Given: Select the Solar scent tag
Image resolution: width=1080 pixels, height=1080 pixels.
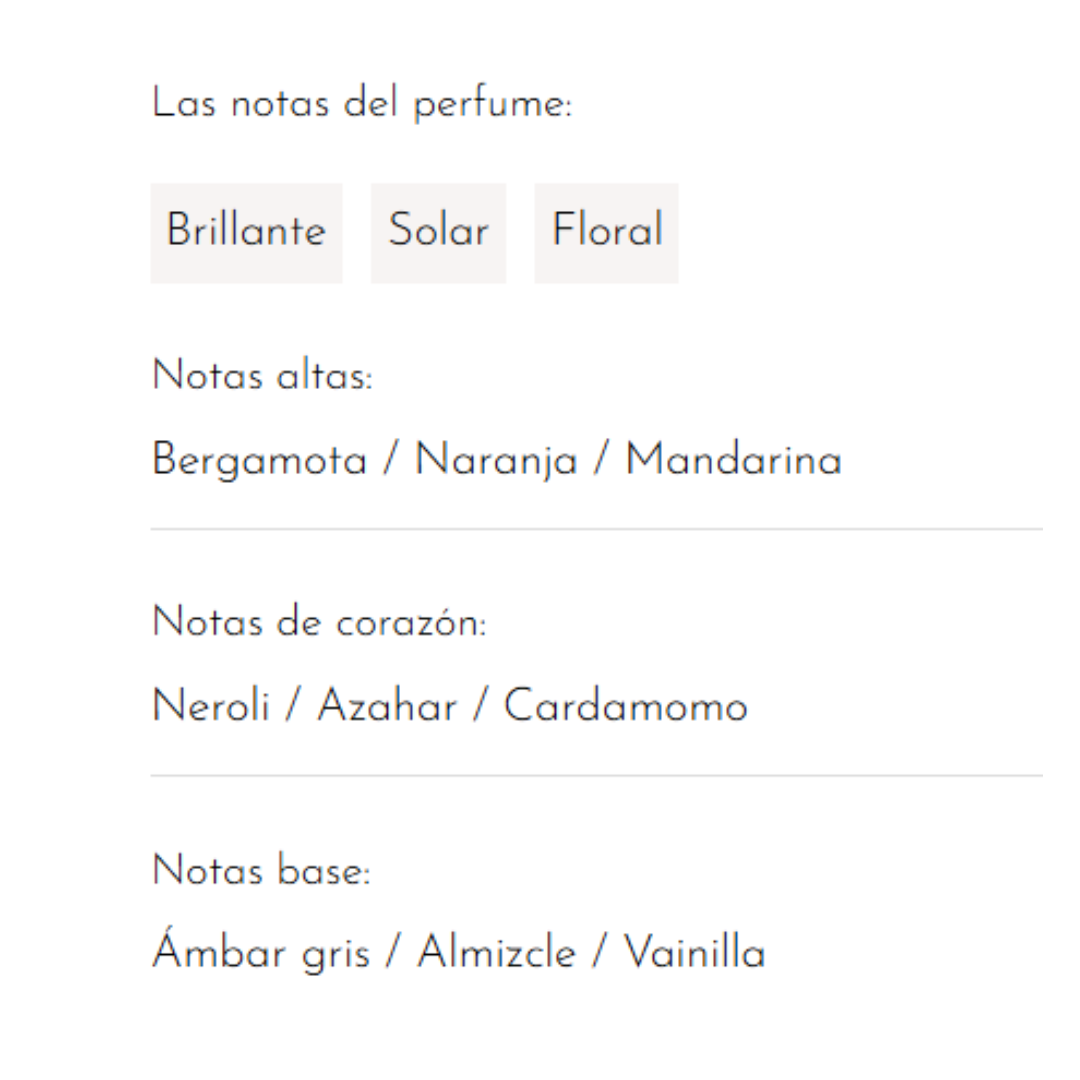Looking at the screenshot, I should click(x=438, y=232).
